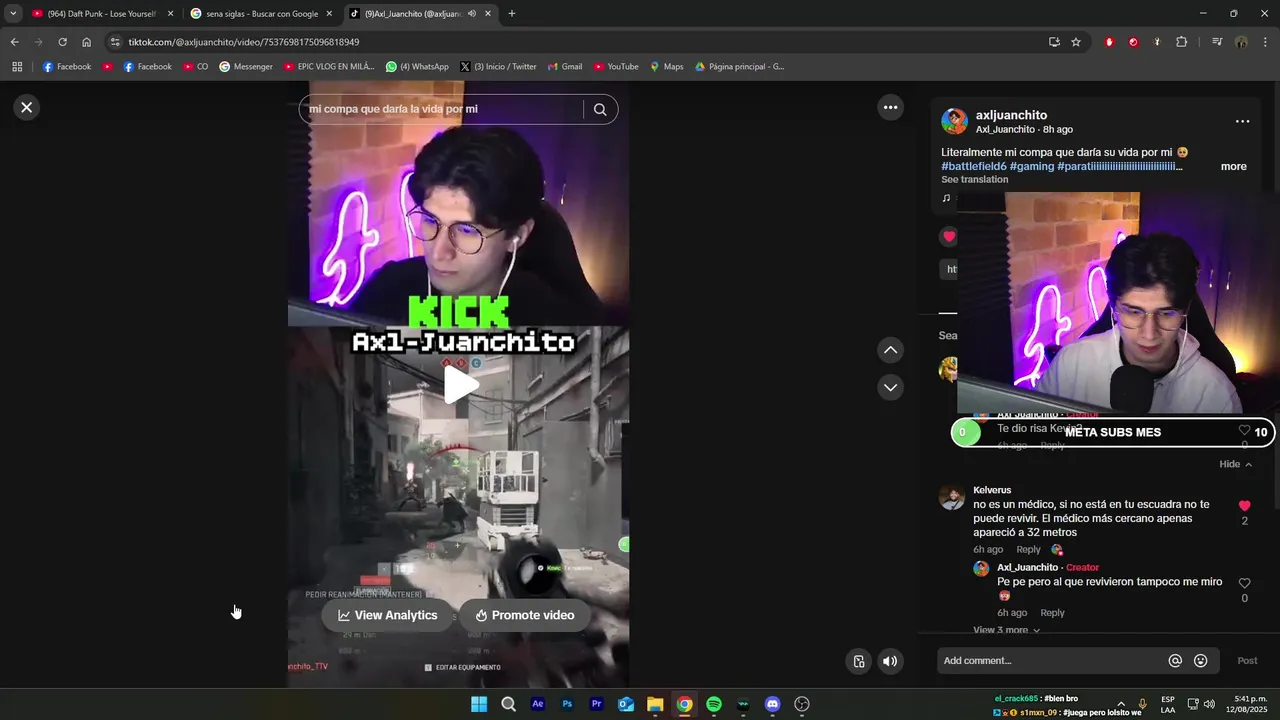
Task: Click the Kelverus username
Action: (x=992, y=490)
